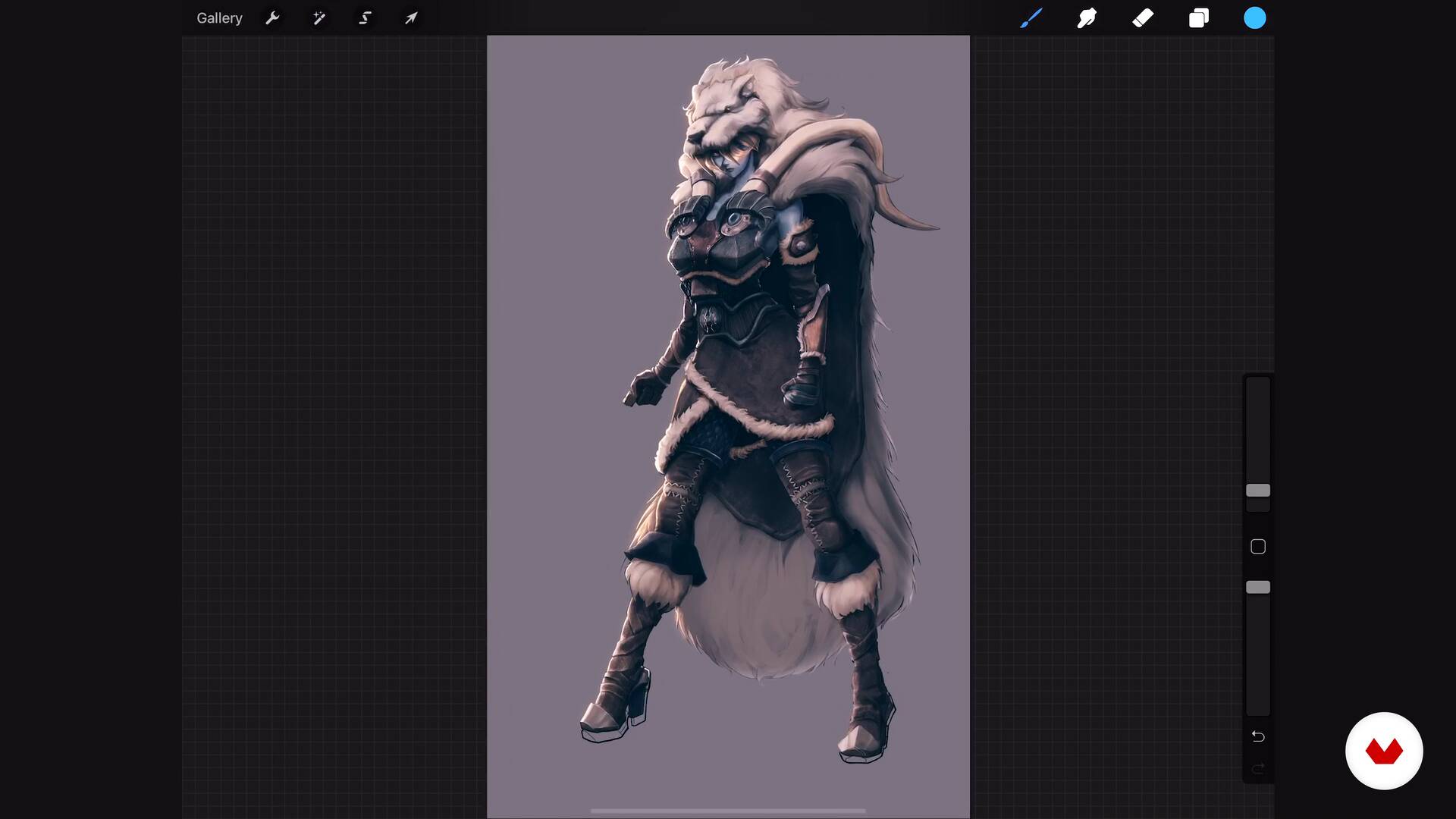
Task: Click the brush opacity slider handle
Action: coord(1258,588)
